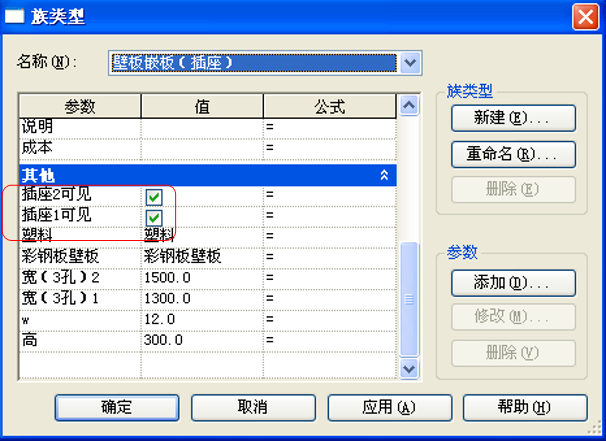
Task: Click the scrollbar up arrow
Action: tap(409, 105)
